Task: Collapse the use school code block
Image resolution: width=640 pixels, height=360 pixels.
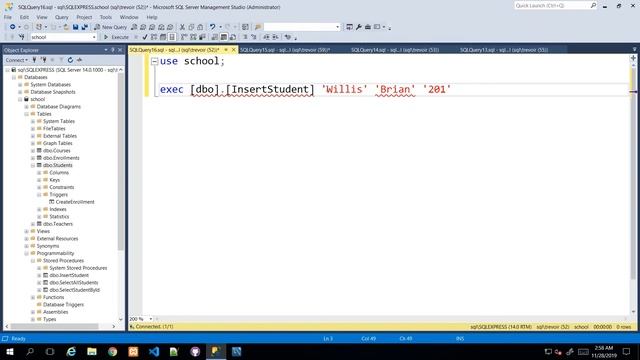Action: (154, 62)
